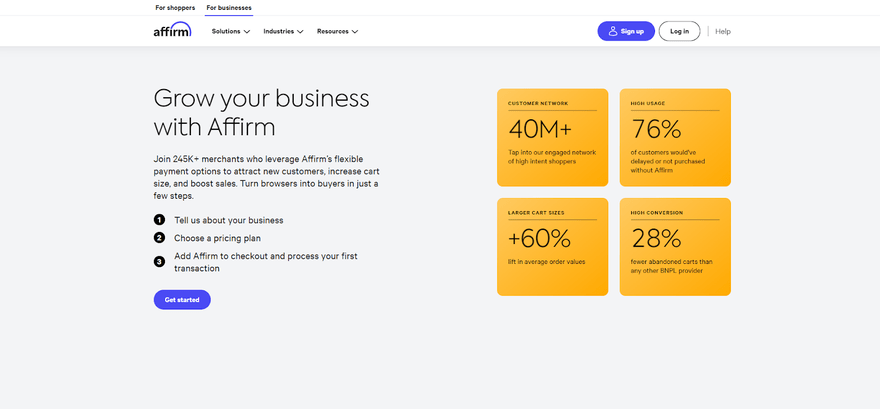Expand the Solutions menu
This screenshot has height=409, width=880.
[231, 31]
